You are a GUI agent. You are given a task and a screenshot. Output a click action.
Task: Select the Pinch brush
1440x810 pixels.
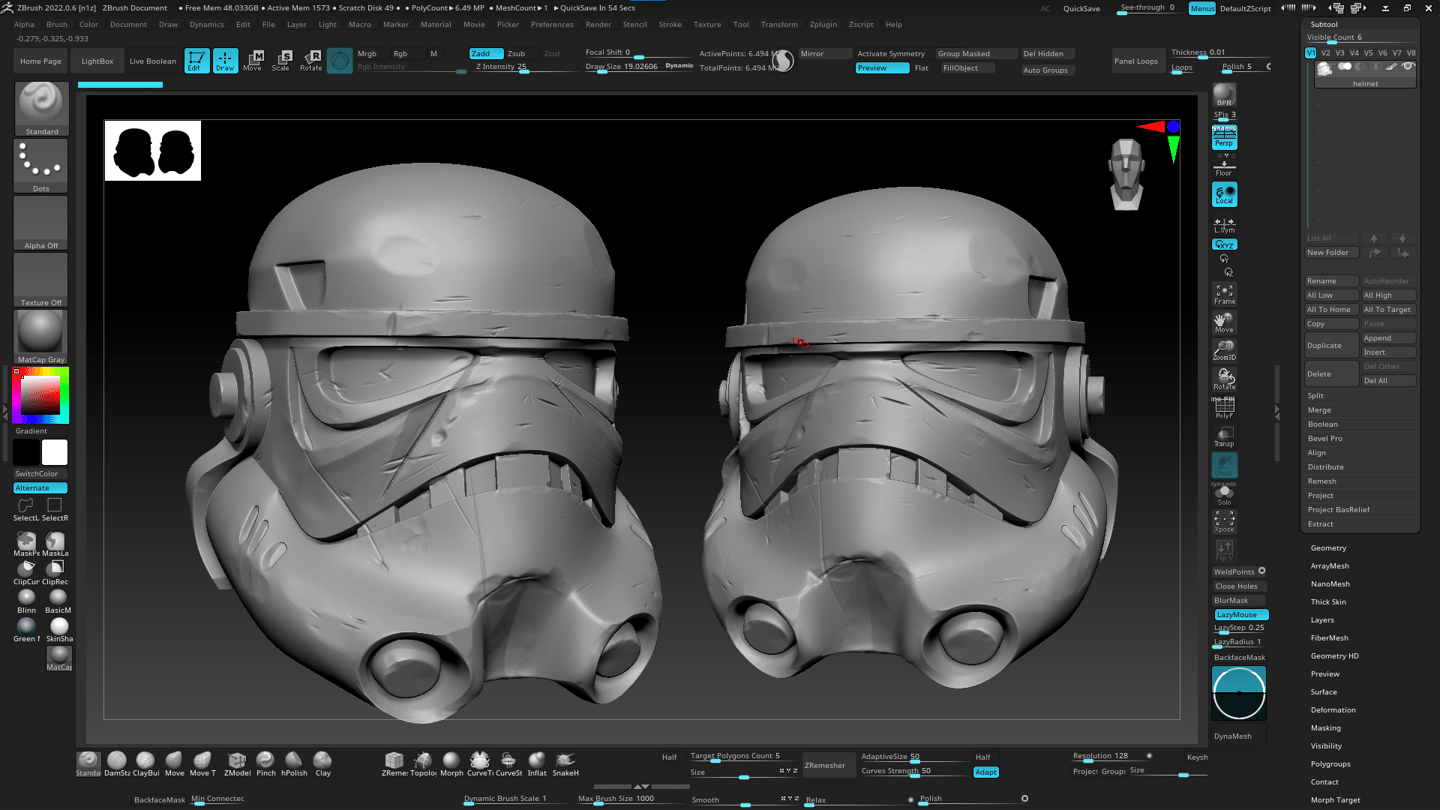(265, 764)
